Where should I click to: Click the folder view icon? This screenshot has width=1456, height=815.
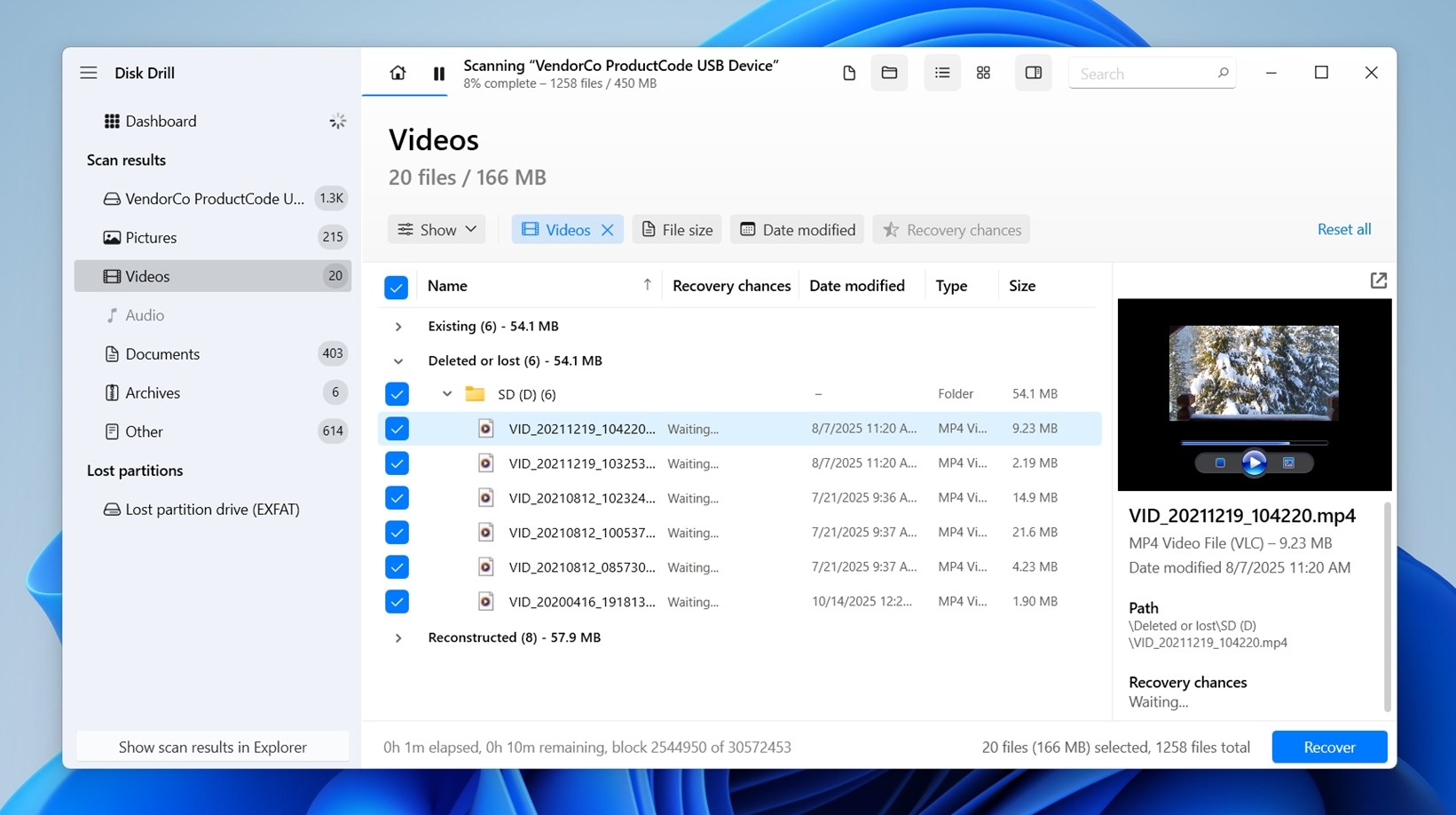(889, 72)
